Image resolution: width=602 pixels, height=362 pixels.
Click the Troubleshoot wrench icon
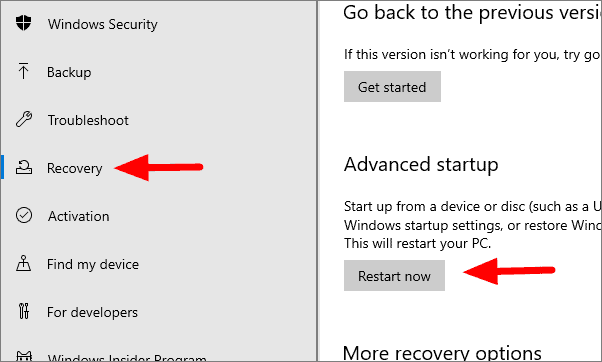pos(24,119)
